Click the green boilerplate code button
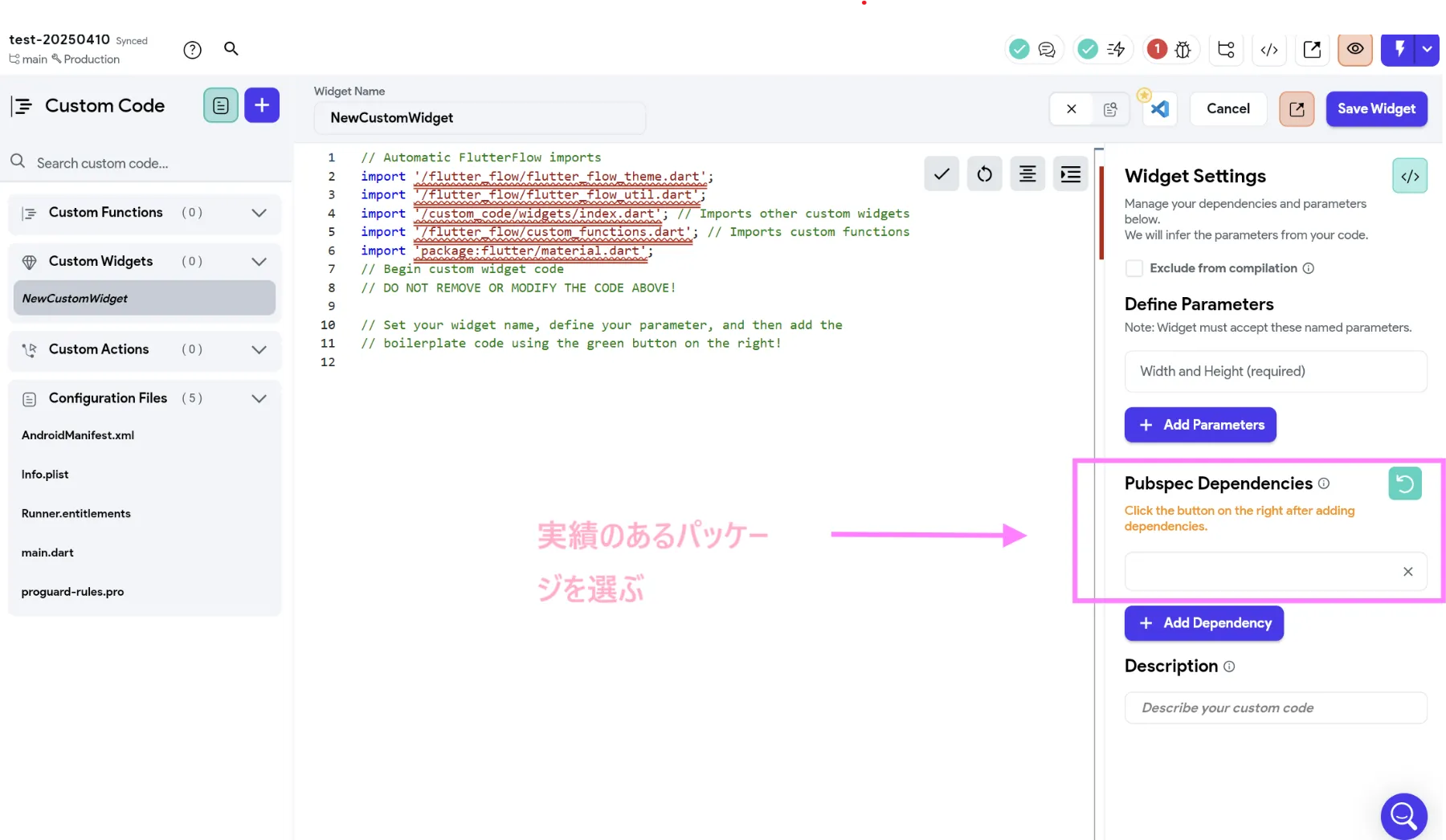The height and width of the screenshot is (840, 1446). coord(1410,176)
